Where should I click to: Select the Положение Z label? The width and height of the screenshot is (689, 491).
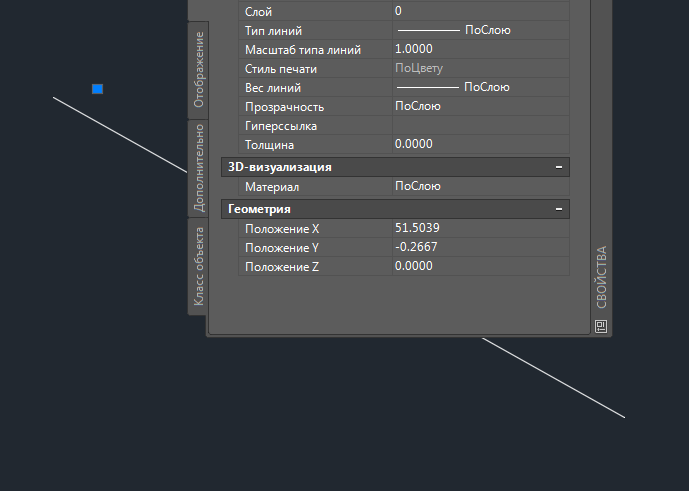282,267
